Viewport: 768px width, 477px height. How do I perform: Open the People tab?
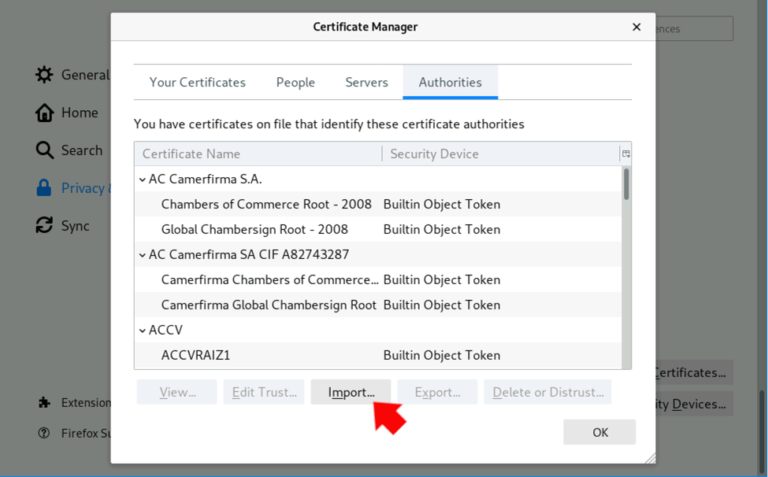(x=295, y=82)
